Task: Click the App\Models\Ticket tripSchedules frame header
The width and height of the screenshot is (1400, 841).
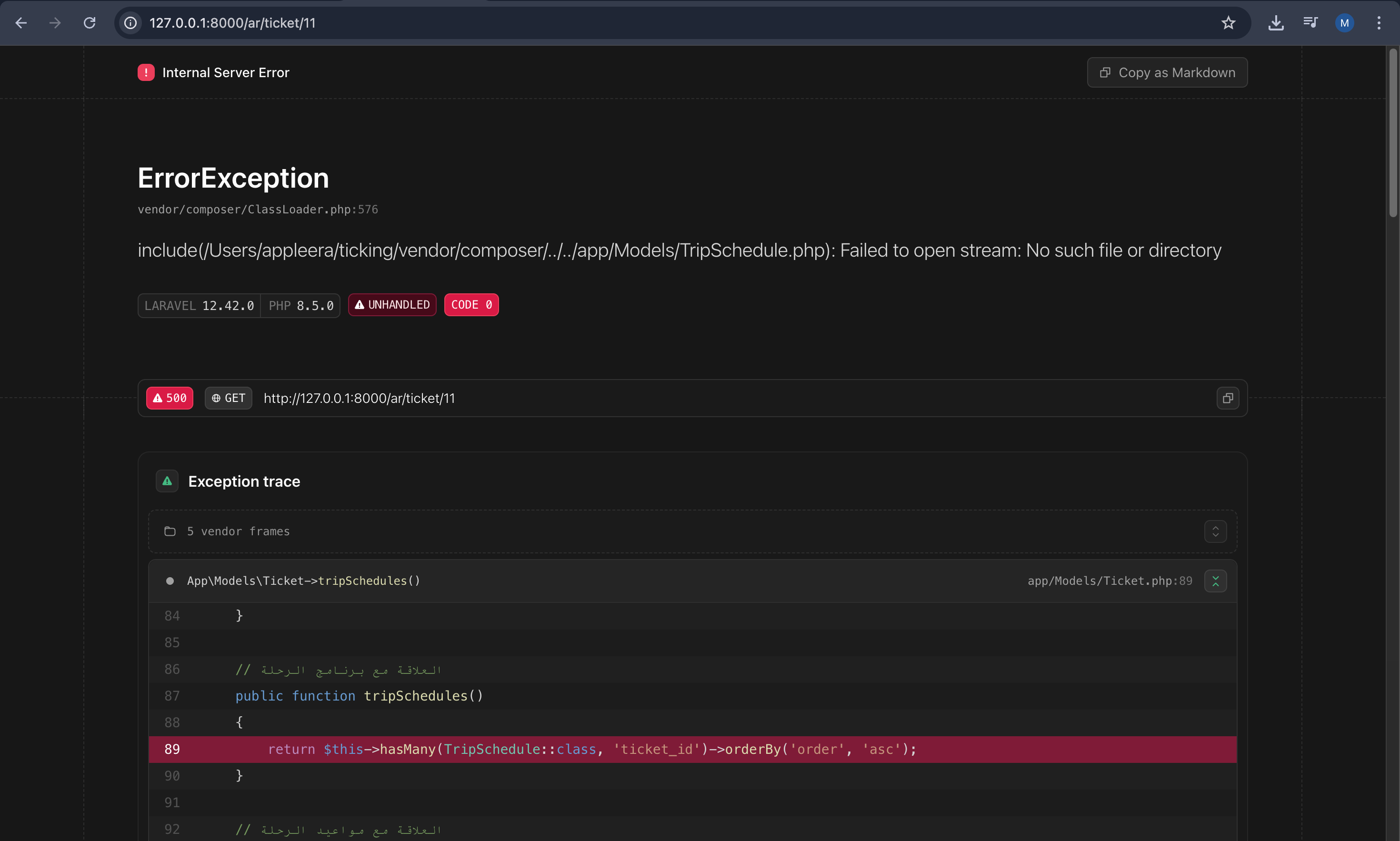Action: tap(304, 581)
